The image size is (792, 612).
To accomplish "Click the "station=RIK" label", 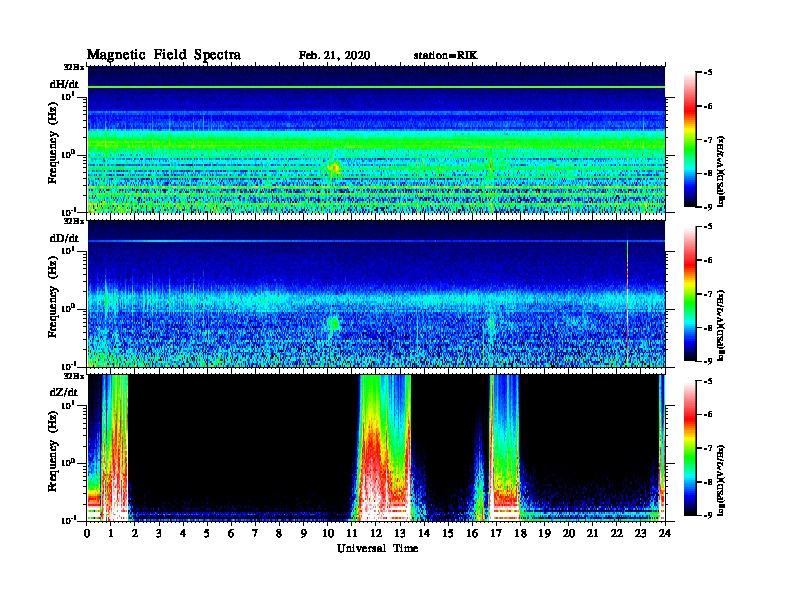I will [445, 55].
